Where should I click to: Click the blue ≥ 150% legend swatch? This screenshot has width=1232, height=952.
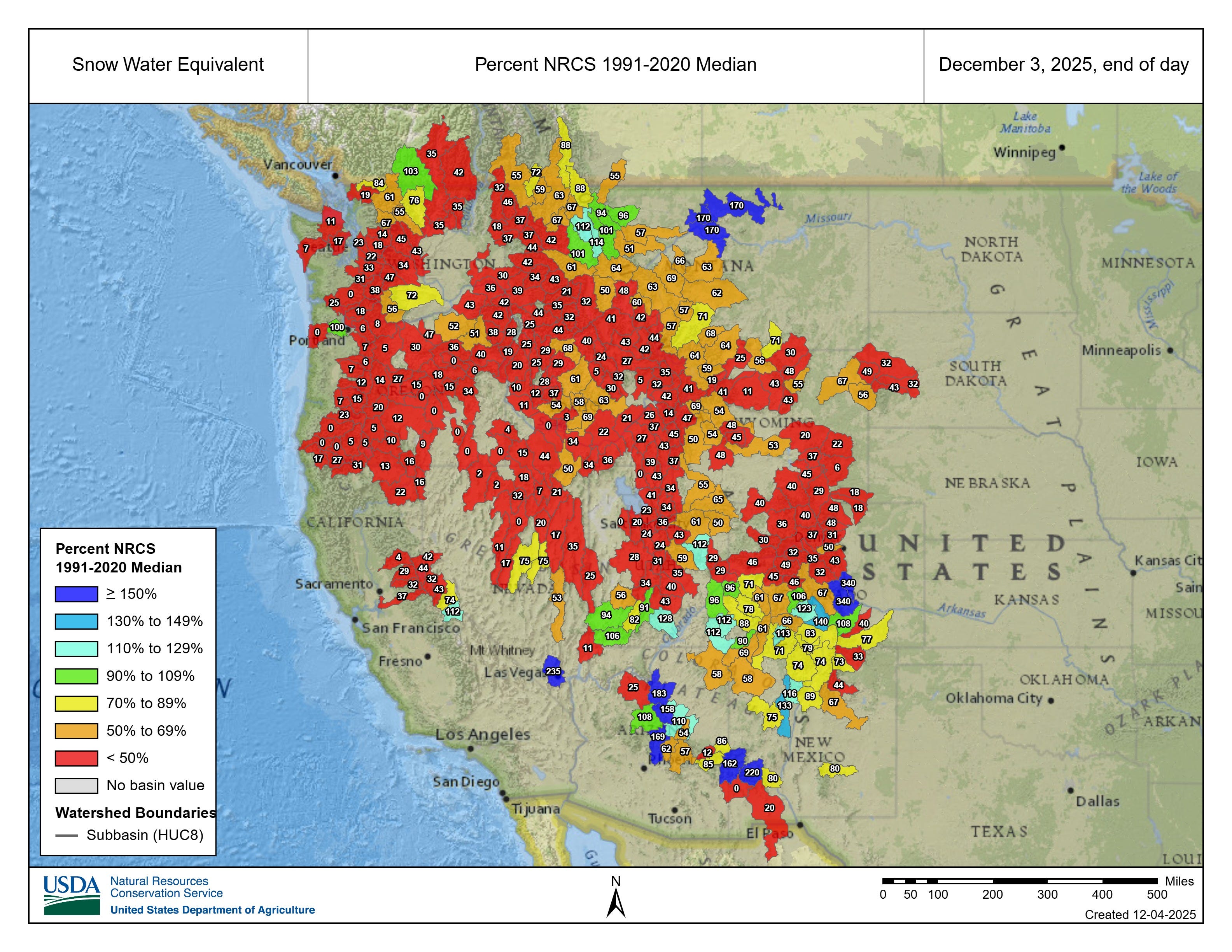pos(76,594)
